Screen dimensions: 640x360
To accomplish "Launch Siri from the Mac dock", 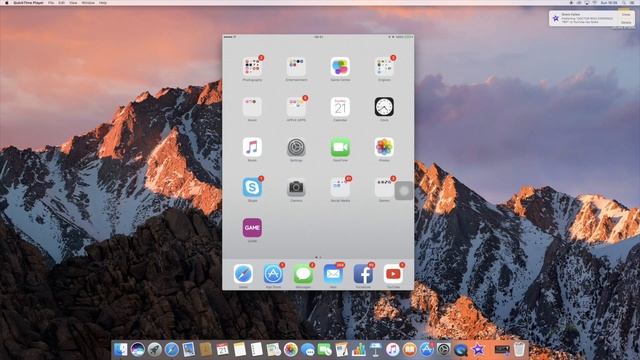I will point(138,349).
